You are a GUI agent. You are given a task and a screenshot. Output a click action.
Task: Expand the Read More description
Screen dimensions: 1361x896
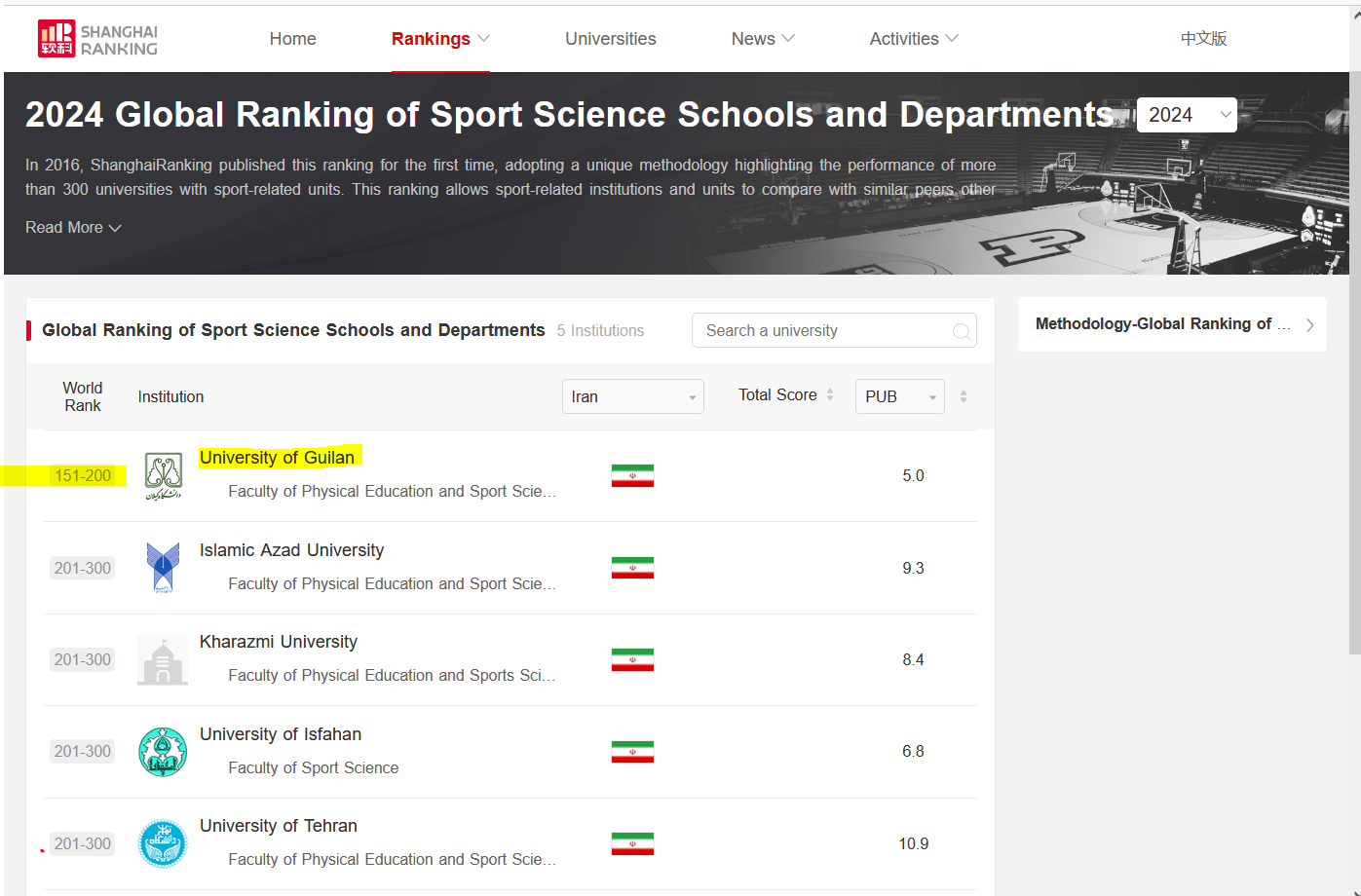73,228
